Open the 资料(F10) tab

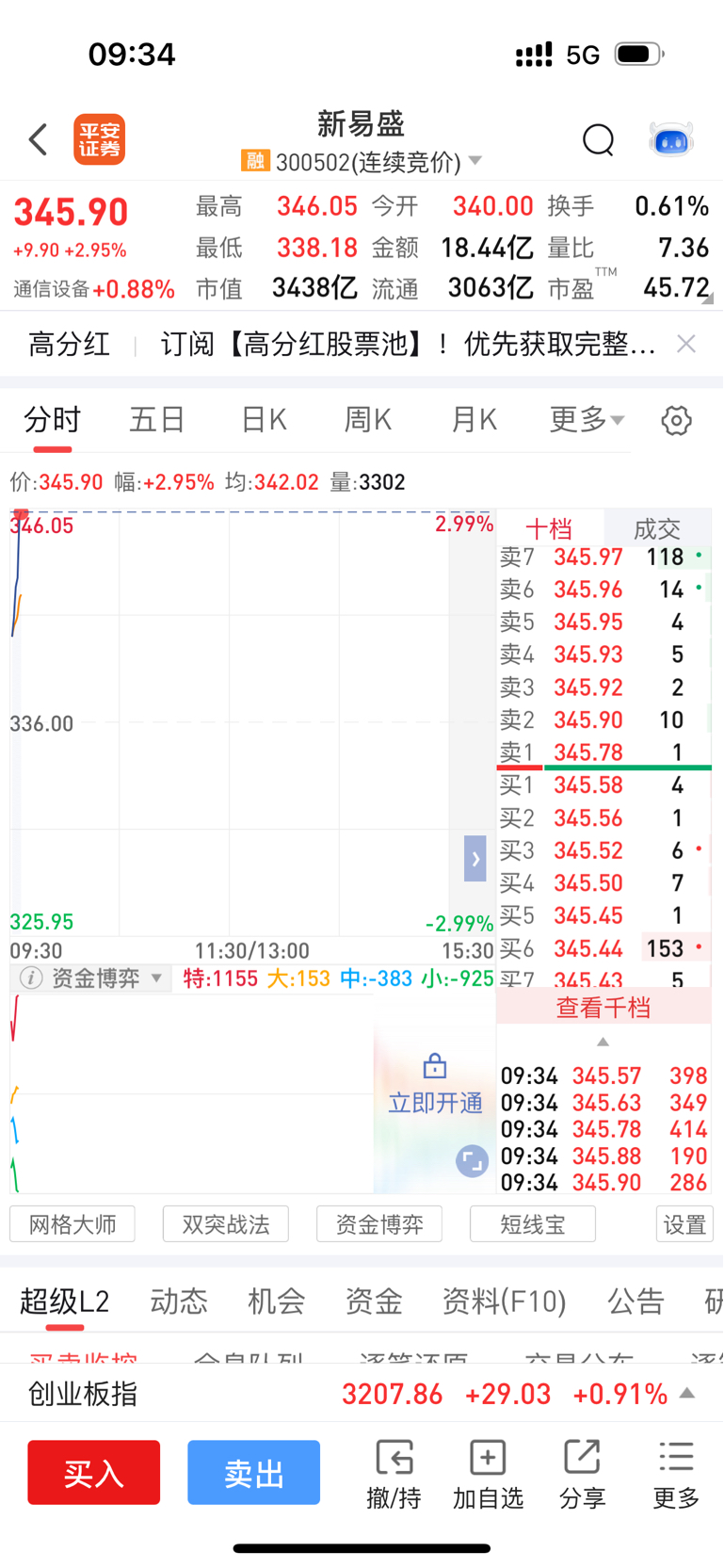coord(505,1301)
